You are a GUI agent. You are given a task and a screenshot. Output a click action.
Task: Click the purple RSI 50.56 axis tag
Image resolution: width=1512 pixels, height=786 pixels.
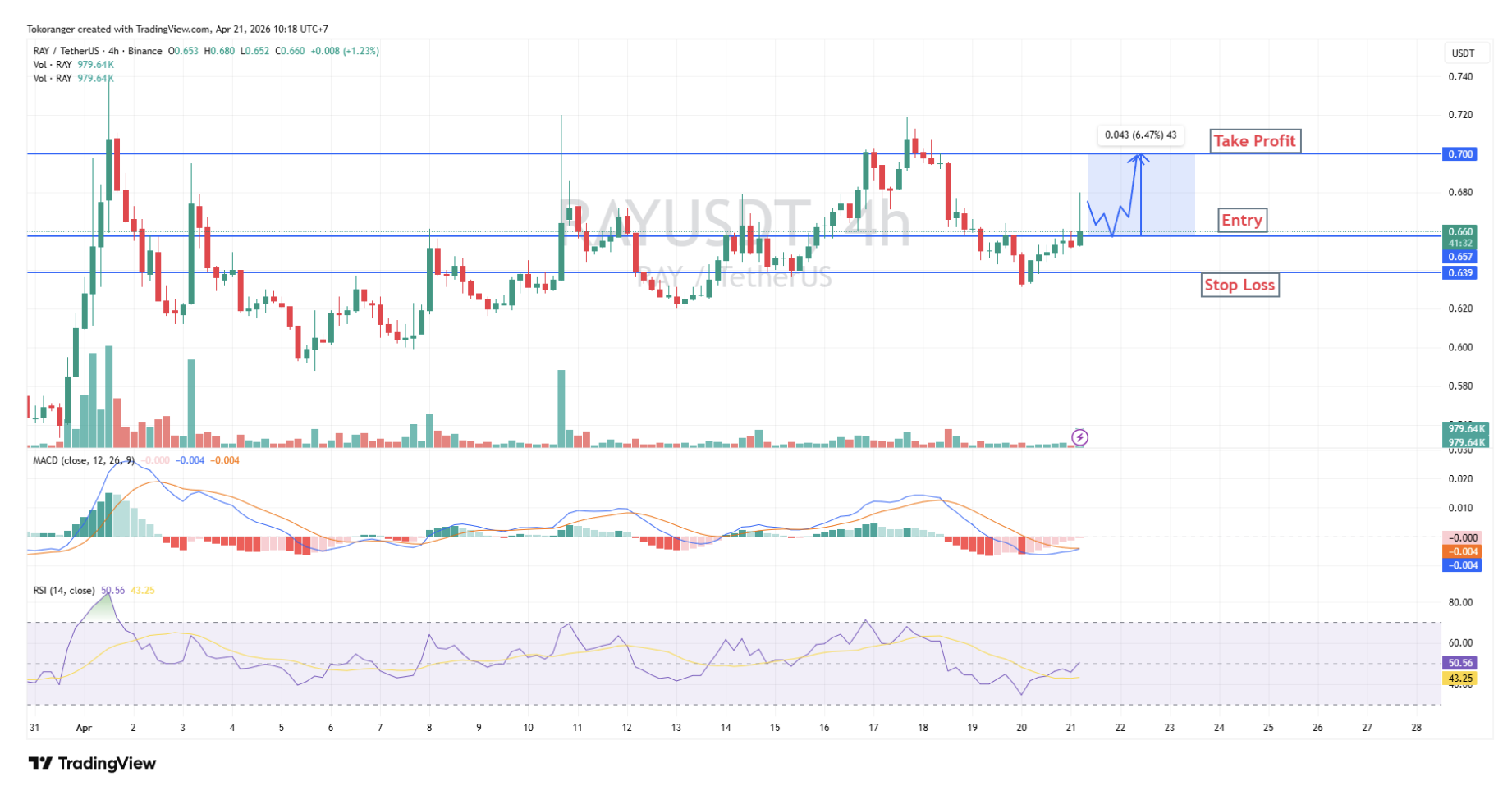[1461, 663]
